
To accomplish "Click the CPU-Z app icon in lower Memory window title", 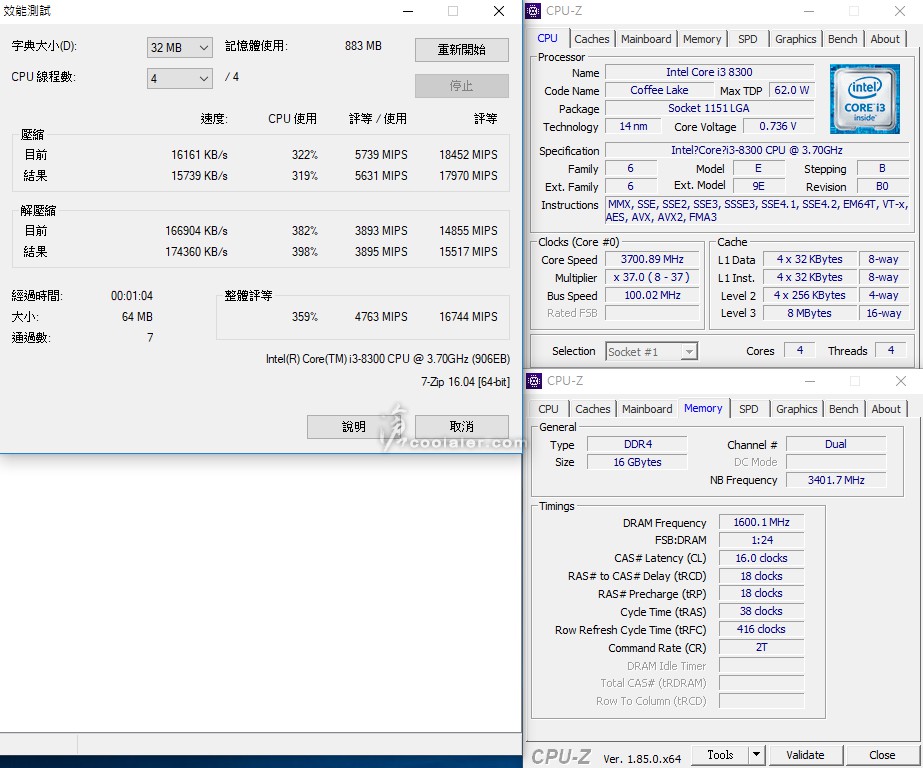I will tap(534, 381).
